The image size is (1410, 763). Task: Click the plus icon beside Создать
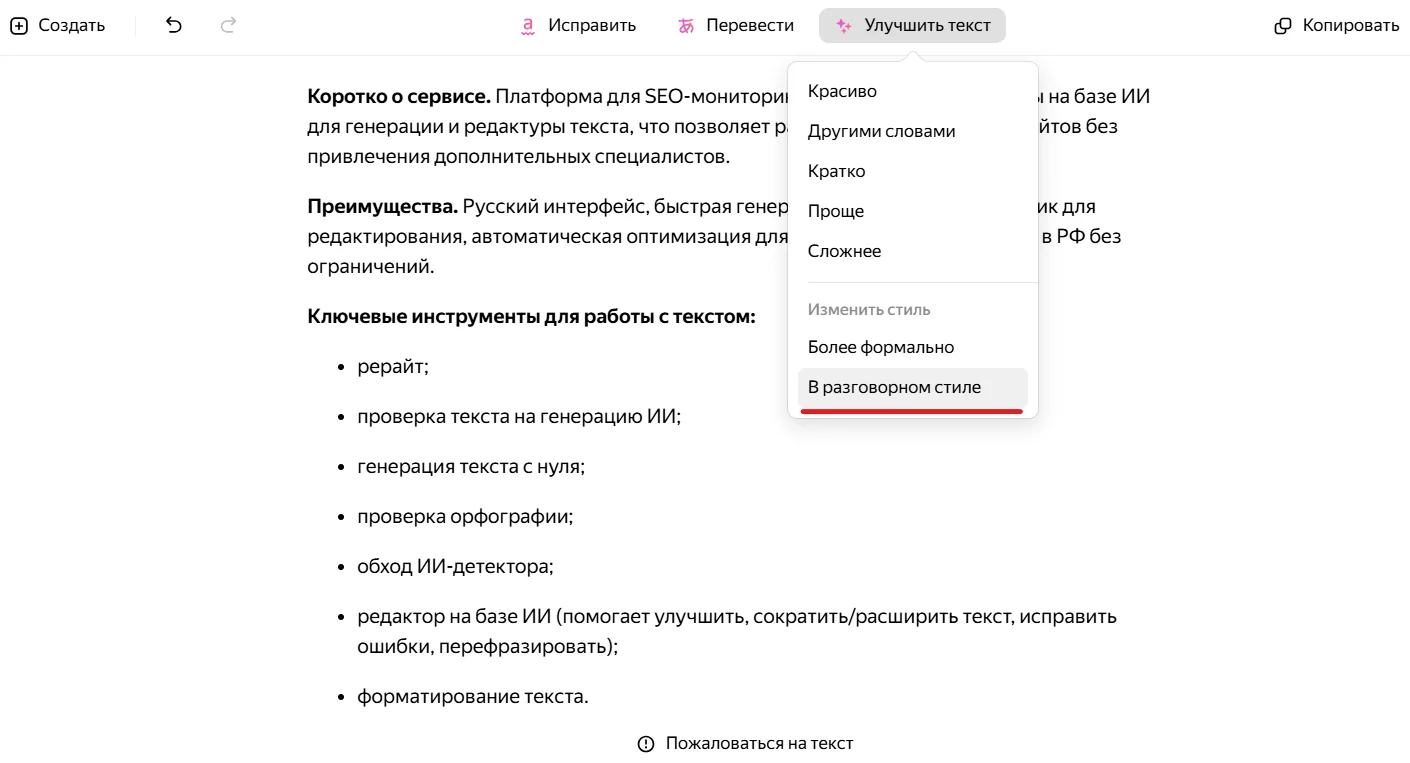point(19,26)
